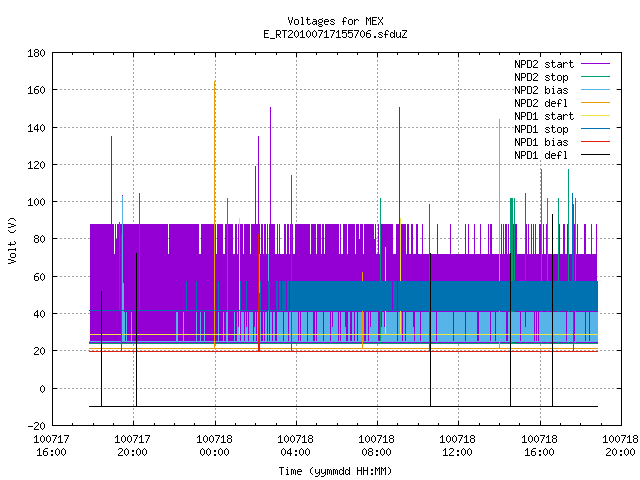Screen dimensions: 640x480
Task: Click the 160 y-axis tick label
Action: coord(36,90)
